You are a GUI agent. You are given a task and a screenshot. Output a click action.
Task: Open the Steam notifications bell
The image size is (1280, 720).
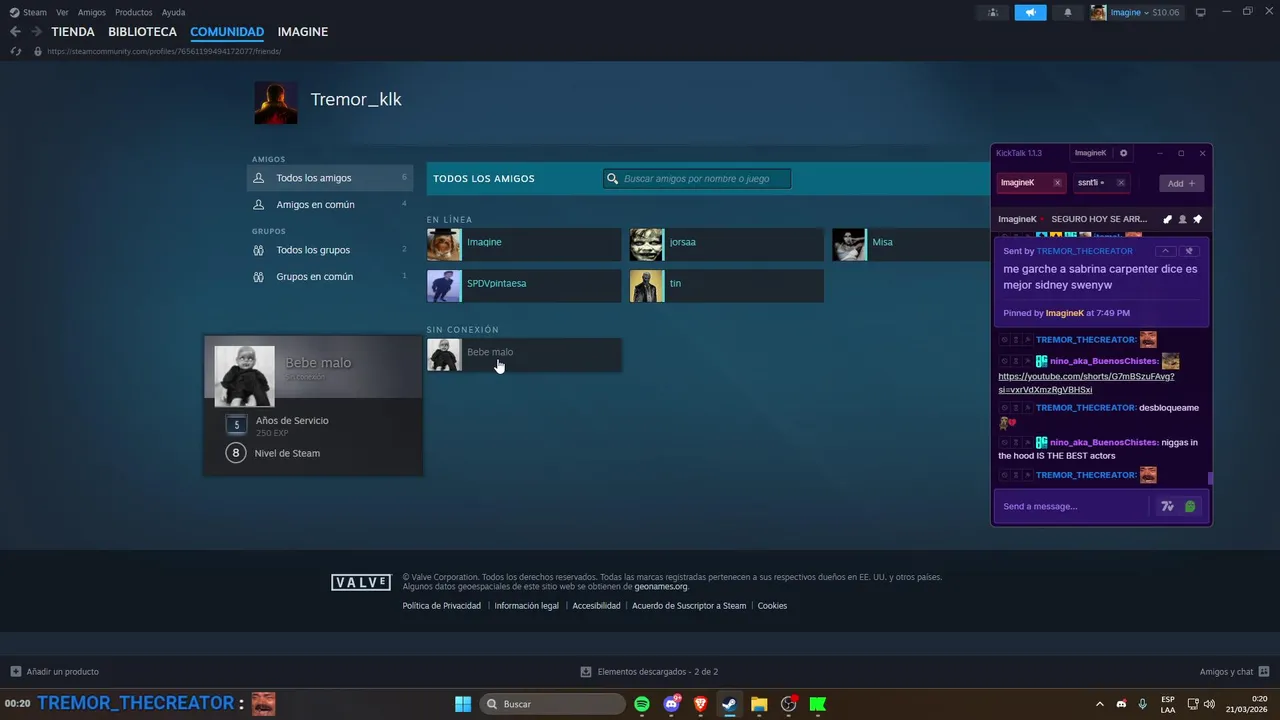(x=1067, y=12)
